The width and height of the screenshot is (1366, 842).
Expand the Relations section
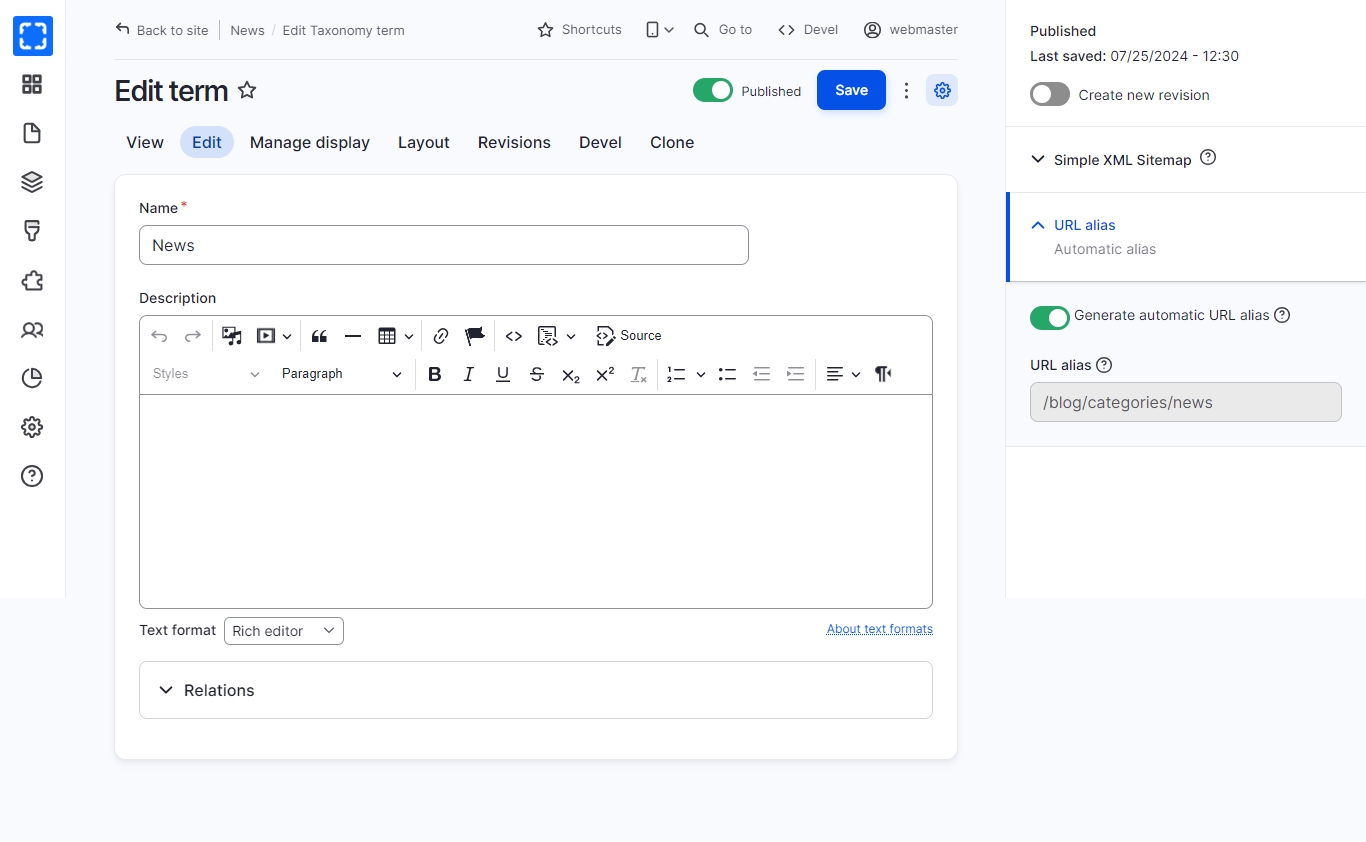tap(219, 690)
